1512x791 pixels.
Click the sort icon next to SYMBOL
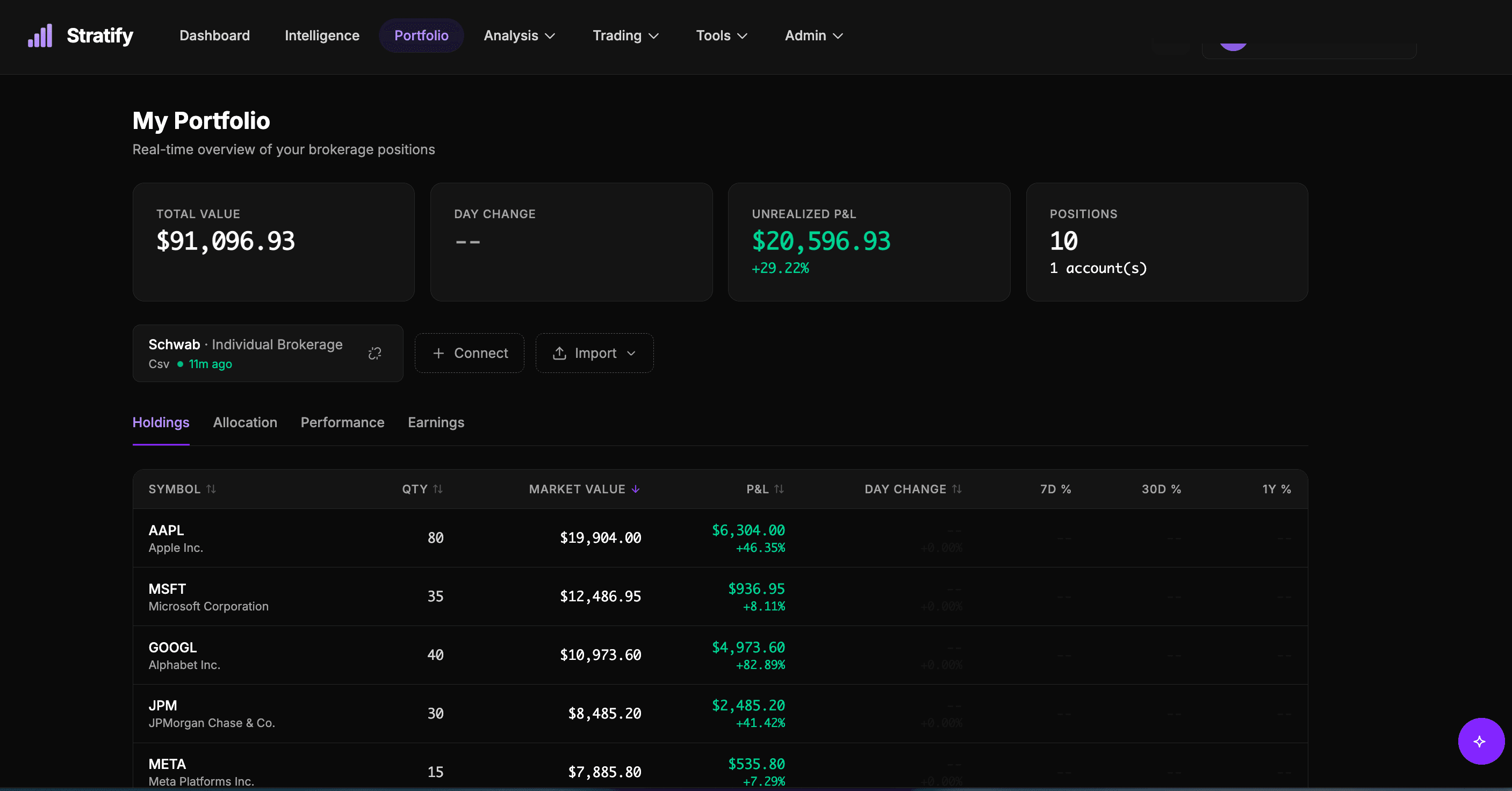(211, 489)
